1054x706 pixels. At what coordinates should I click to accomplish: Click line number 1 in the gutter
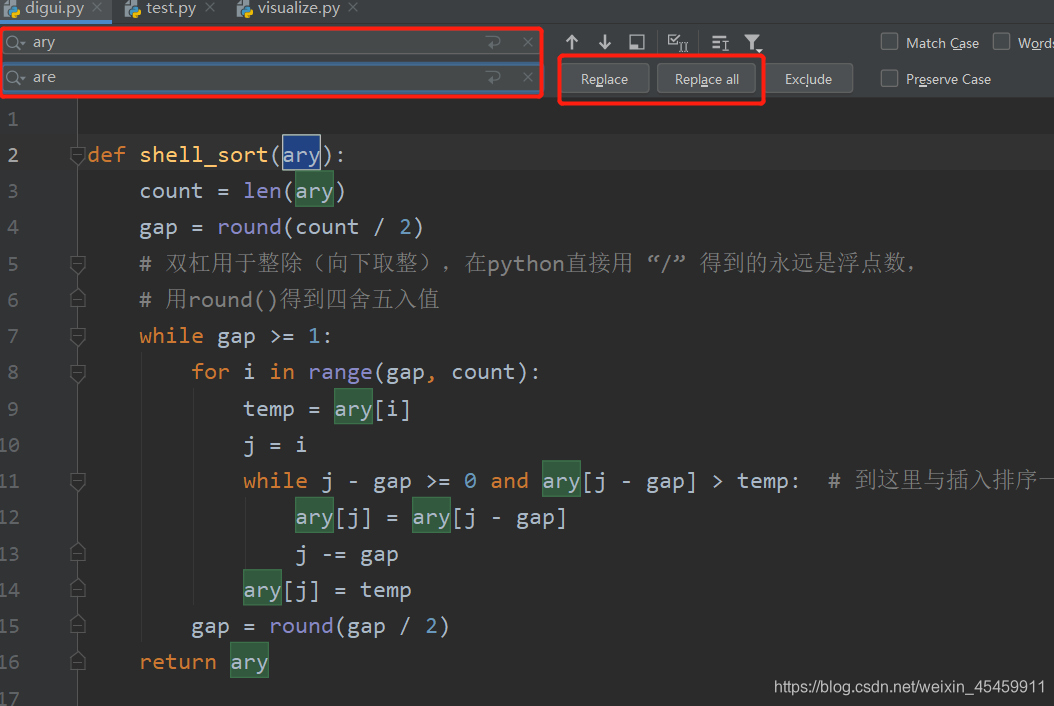(x=13, y=120)
